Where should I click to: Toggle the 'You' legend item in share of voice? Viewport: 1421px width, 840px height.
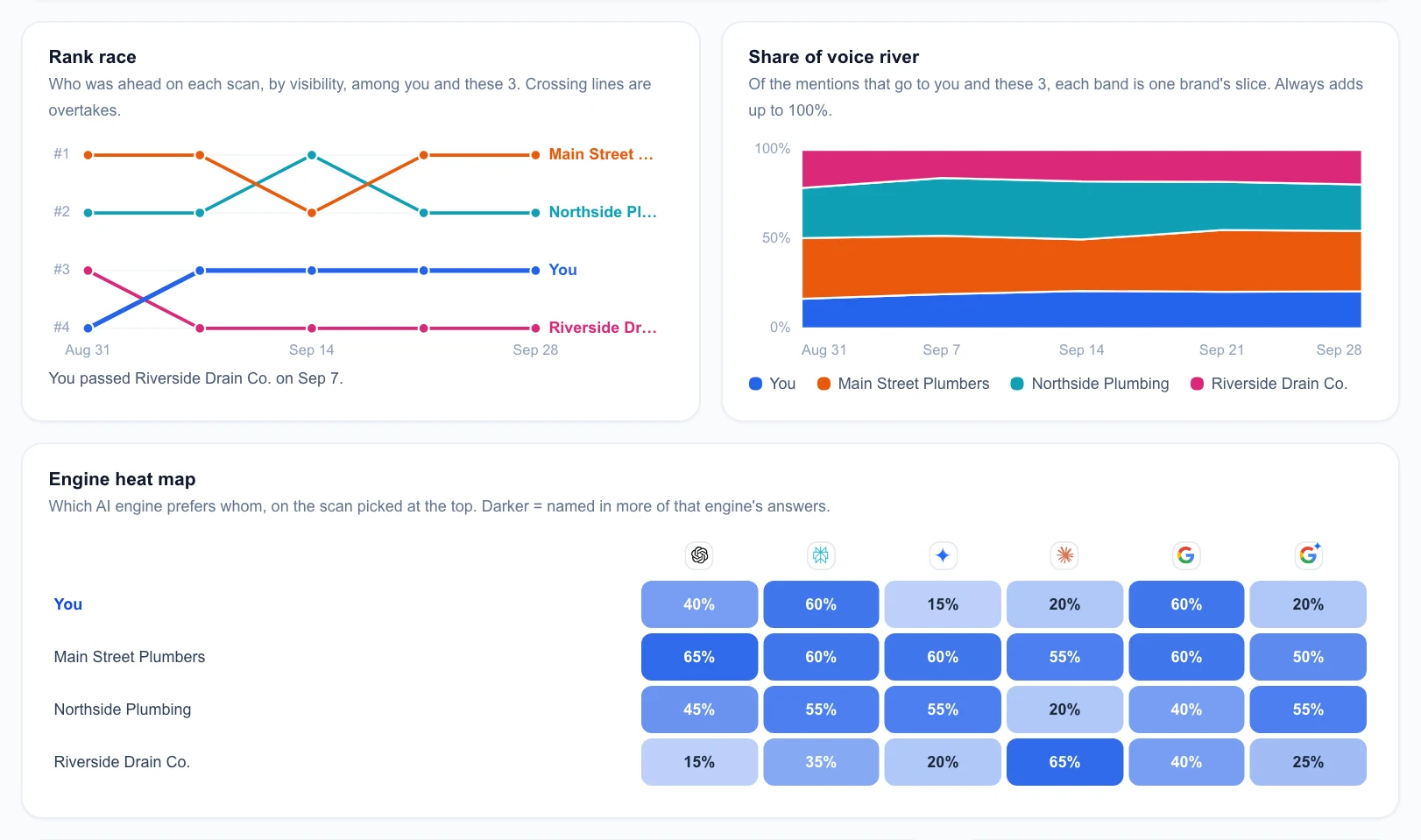[773, 384]
